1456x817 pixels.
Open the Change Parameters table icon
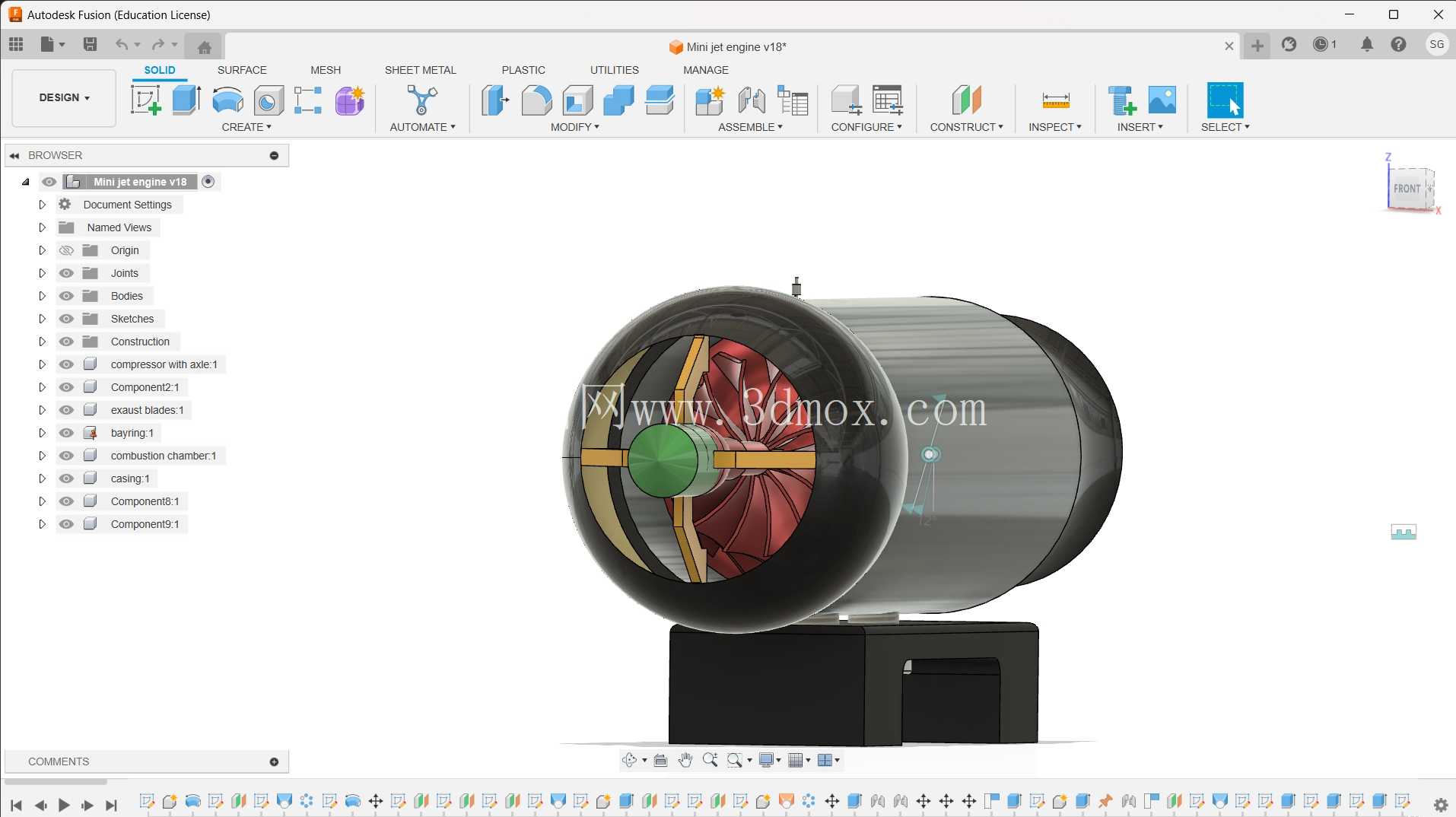click(888, 100)
